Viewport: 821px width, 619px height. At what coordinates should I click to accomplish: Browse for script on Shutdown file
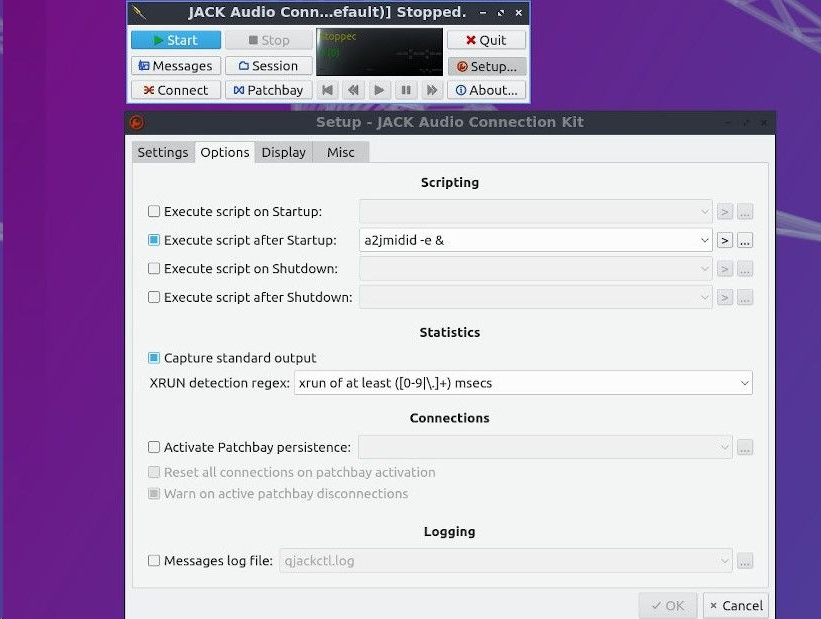tap(745, 269)
